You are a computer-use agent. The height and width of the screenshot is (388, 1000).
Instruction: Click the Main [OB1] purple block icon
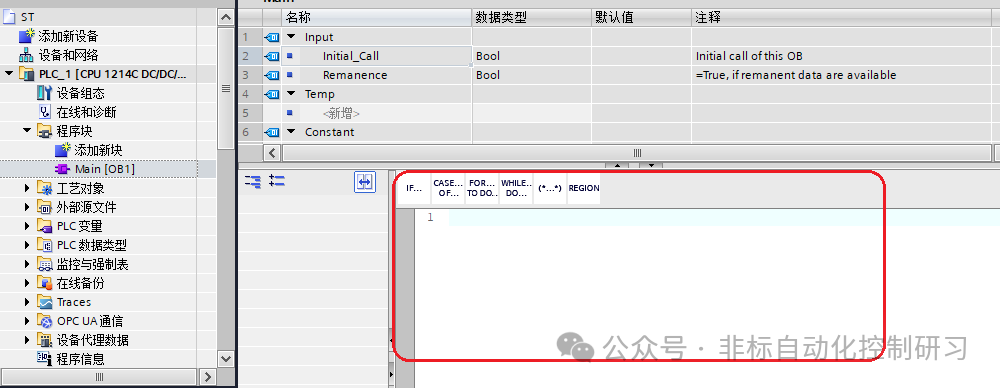coord(62,169)
